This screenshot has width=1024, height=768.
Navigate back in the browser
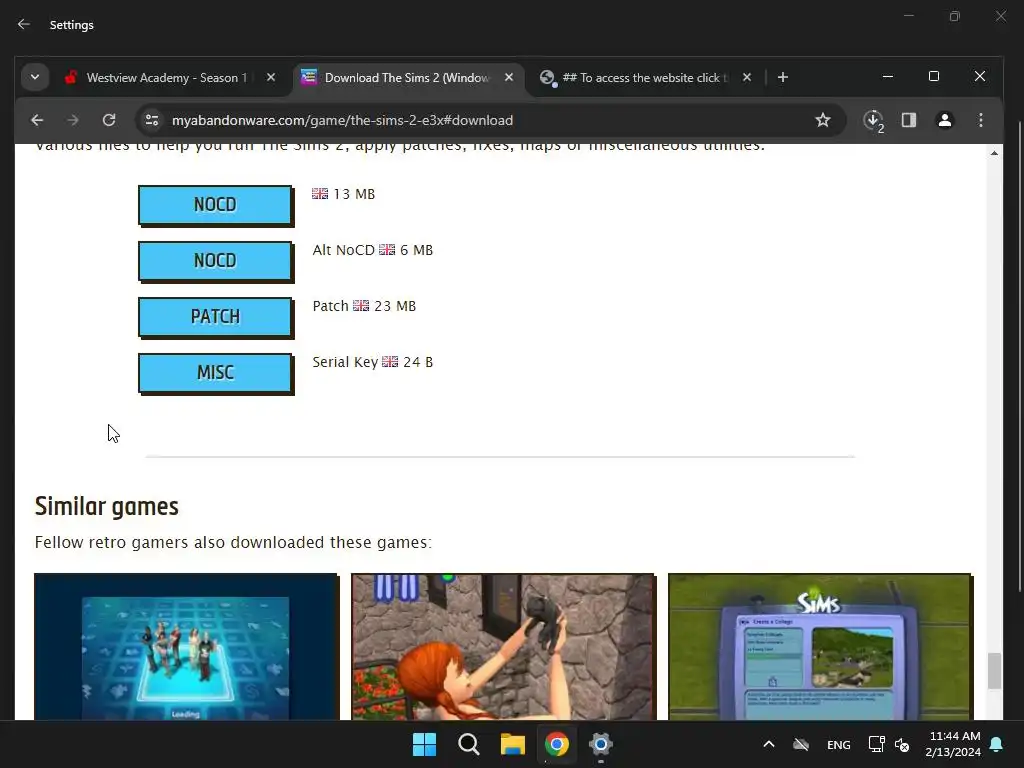coord(37,120)
